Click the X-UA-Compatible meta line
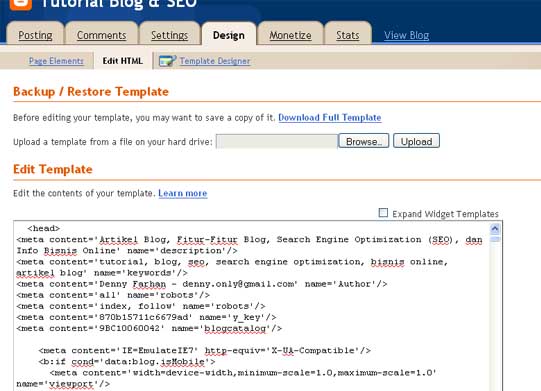 click(205, 351)
